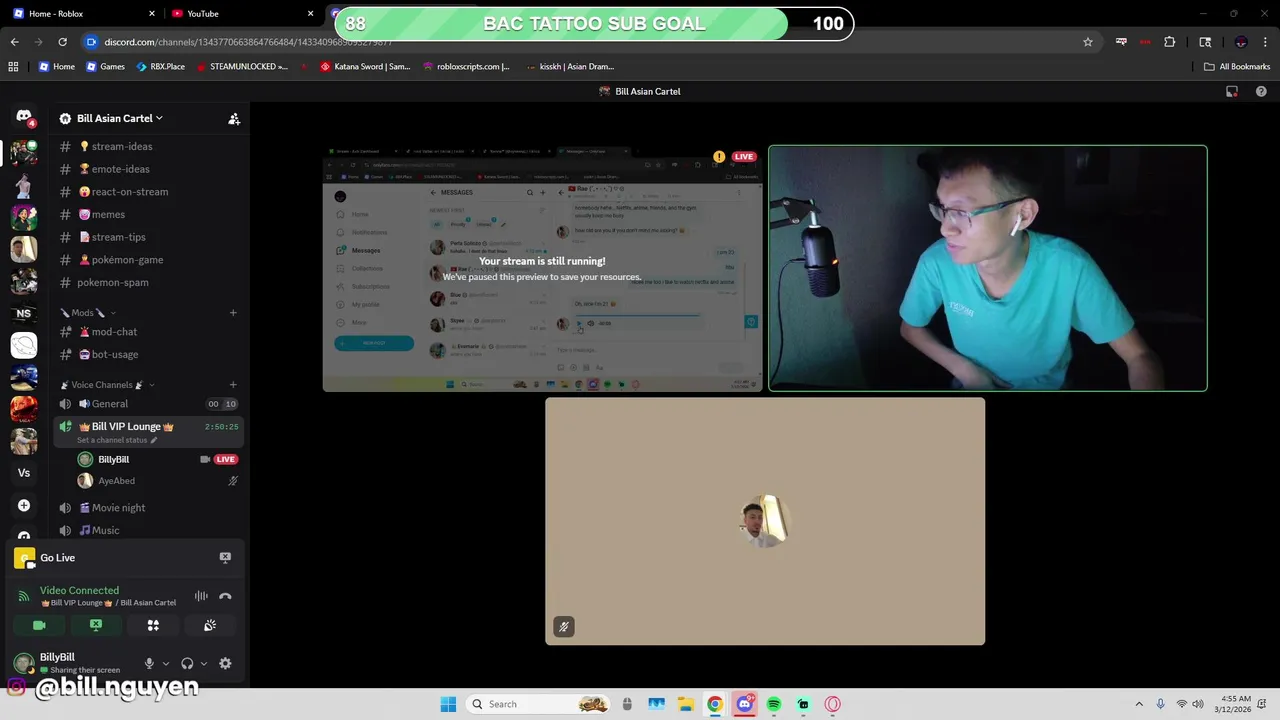Select AyeAbed in voice channel list
This screenshot has height=720, width=1280.
point(158,481)
